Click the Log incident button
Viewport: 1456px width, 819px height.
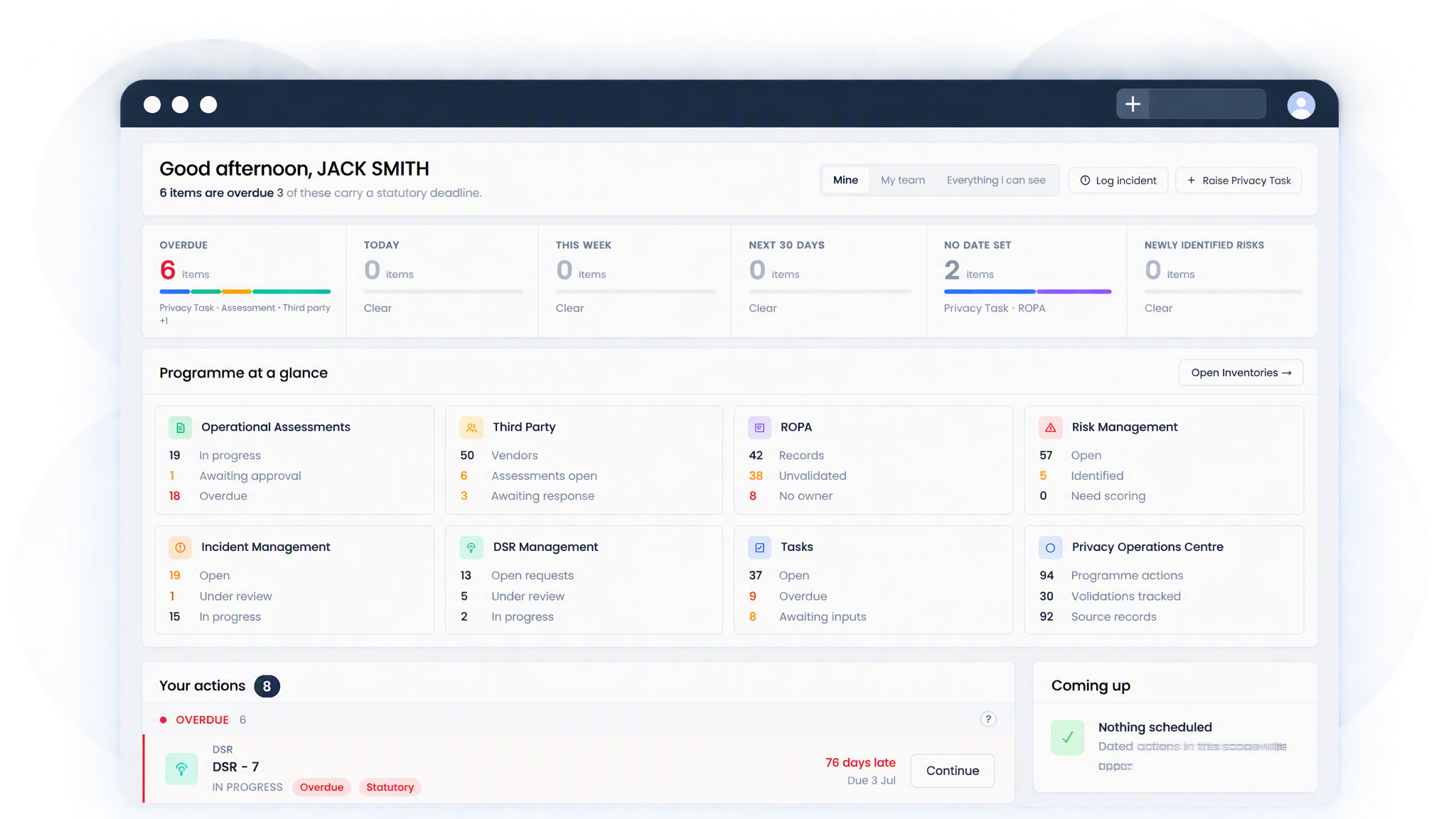[1118, 181]
